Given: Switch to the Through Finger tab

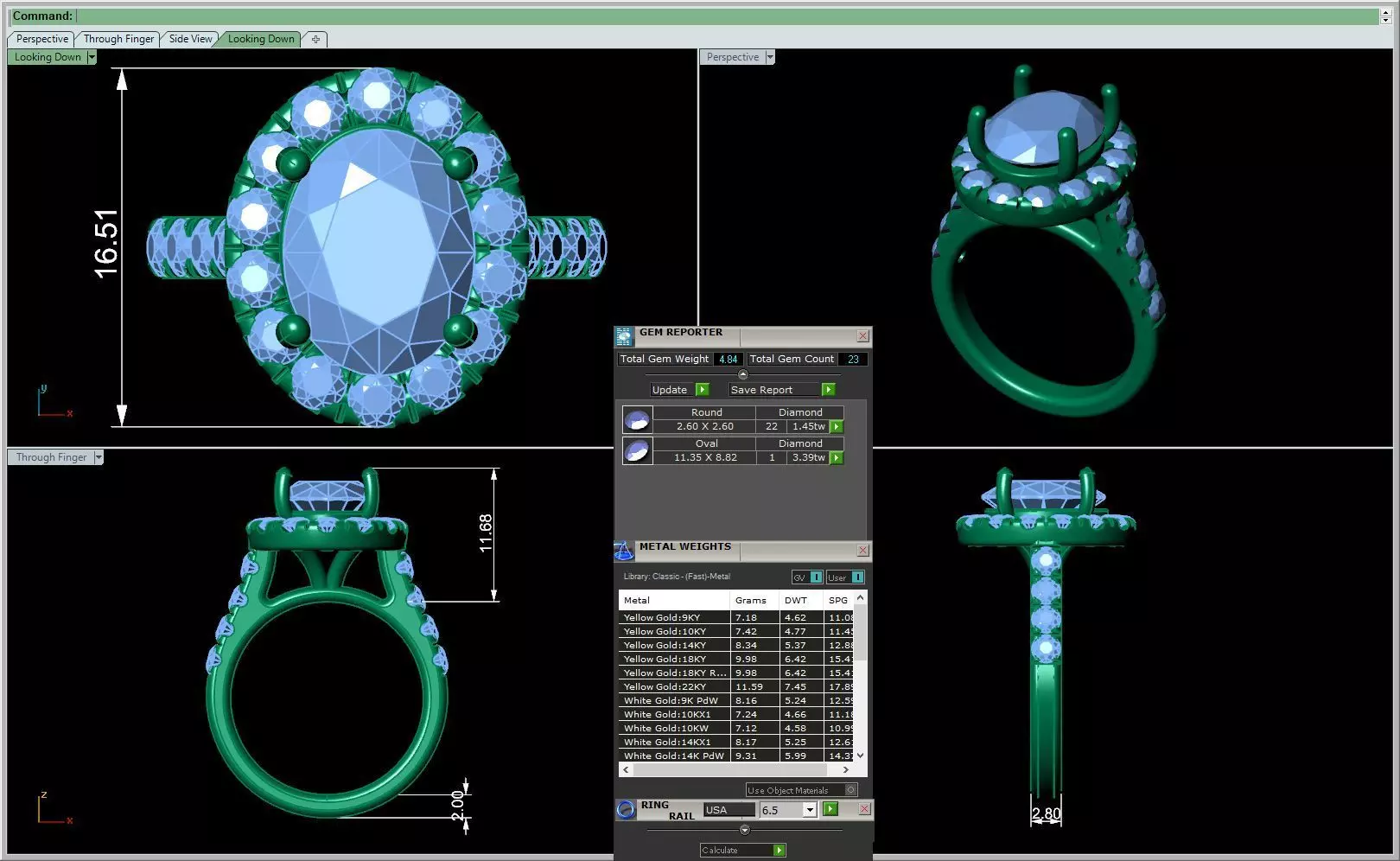Looking at the screenshot, I should pos(118,39).
